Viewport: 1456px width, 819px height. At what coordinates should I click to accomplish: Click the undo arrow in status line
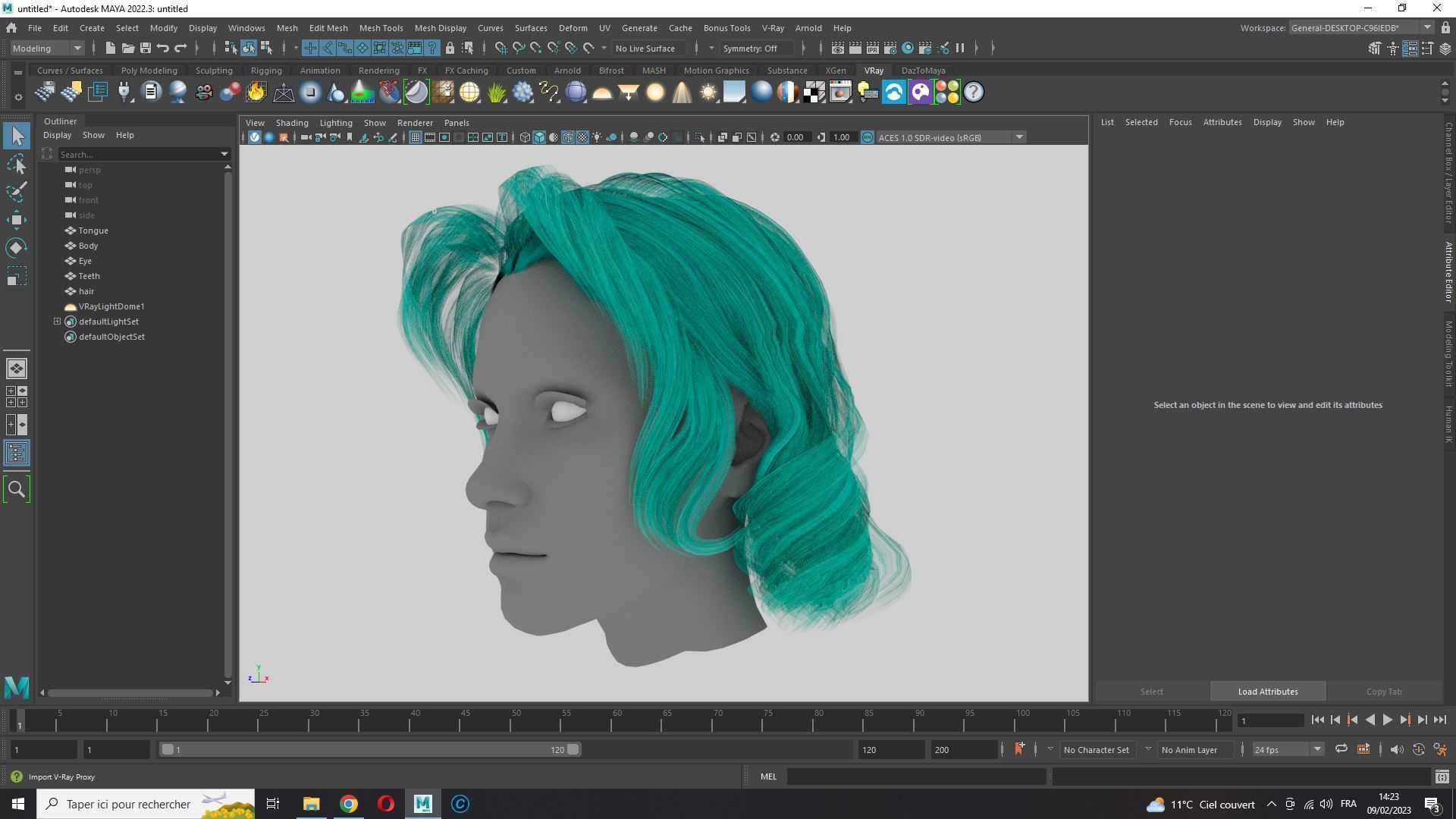coord(163,48)
